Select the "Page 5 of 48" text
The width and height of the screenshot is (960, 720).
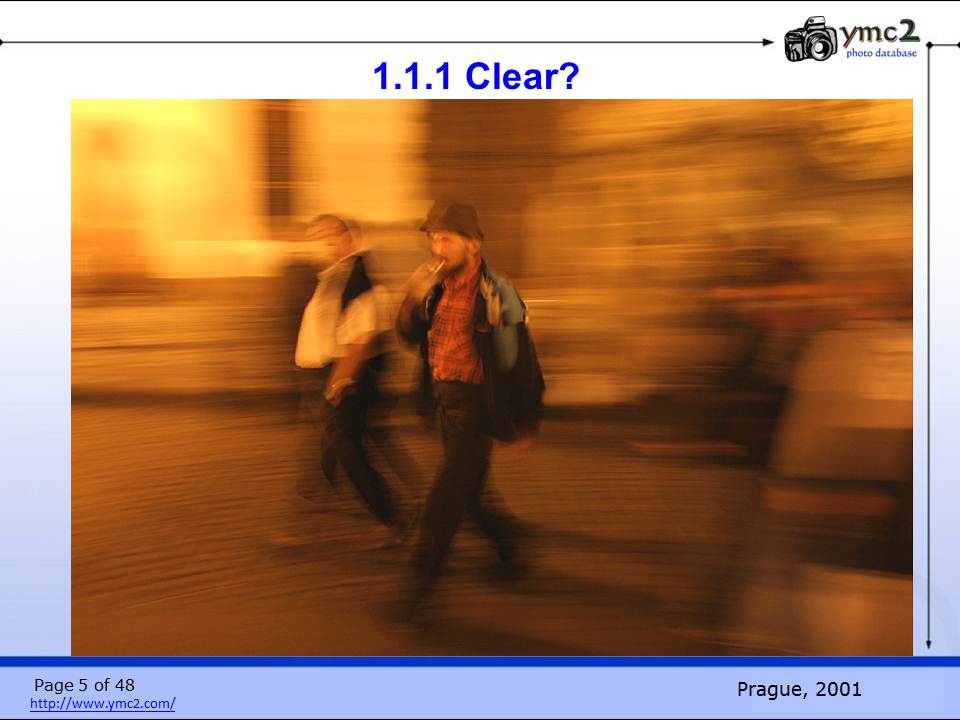pyautogui.click(x=84, y=684)
